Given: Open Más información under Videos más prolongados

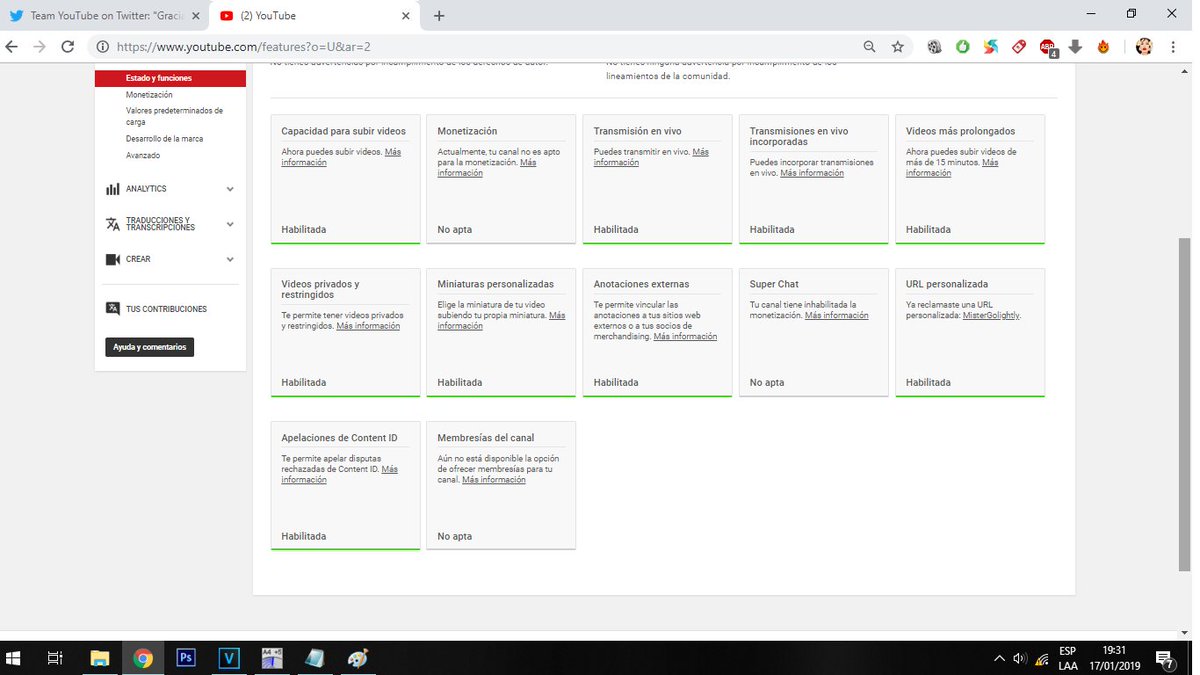Looking at the screenshot, I should click(x=952, y=168).
